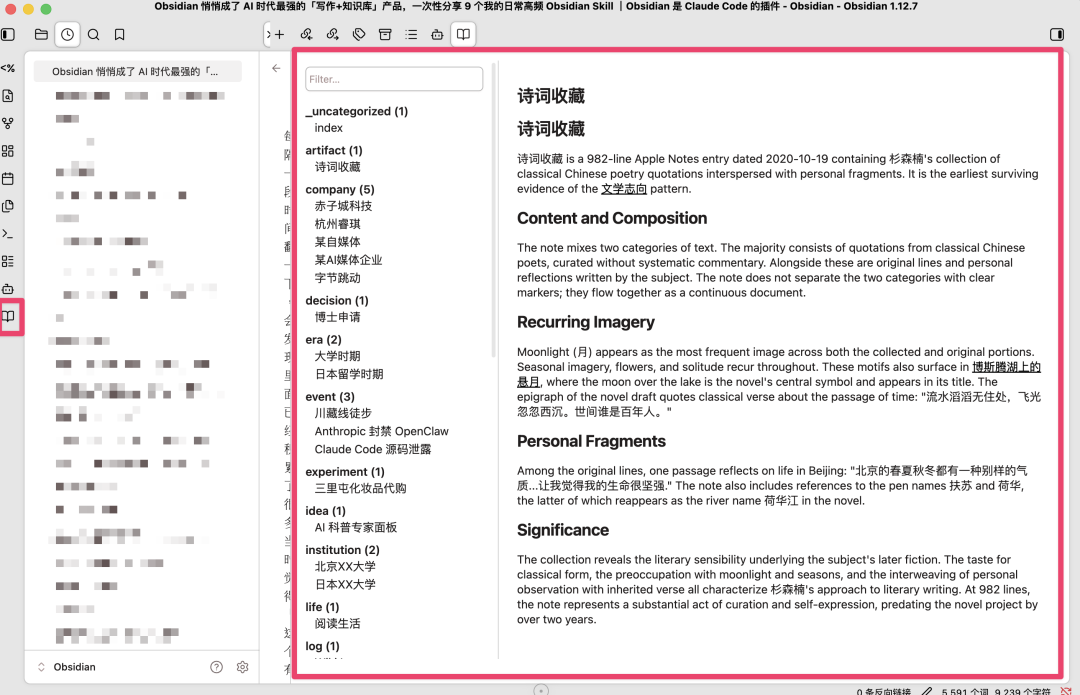The height and width of the screenshot is (695, 1080).
Task: Open the '川藏线徒步' event page
Action: pyautogui.click(x=343, y=413)
